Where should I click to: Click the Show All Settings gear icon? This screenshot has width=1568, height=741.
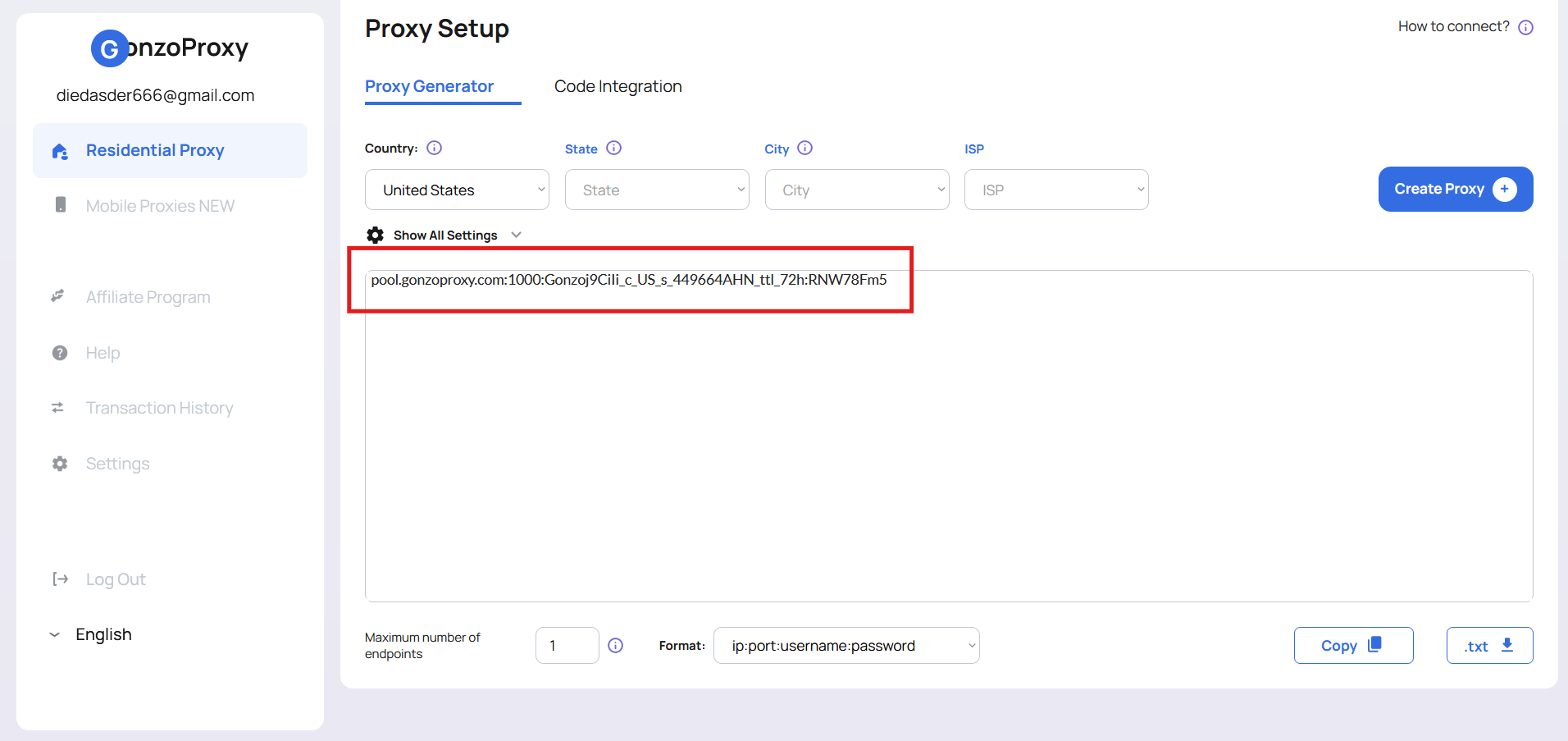(376, 236)
